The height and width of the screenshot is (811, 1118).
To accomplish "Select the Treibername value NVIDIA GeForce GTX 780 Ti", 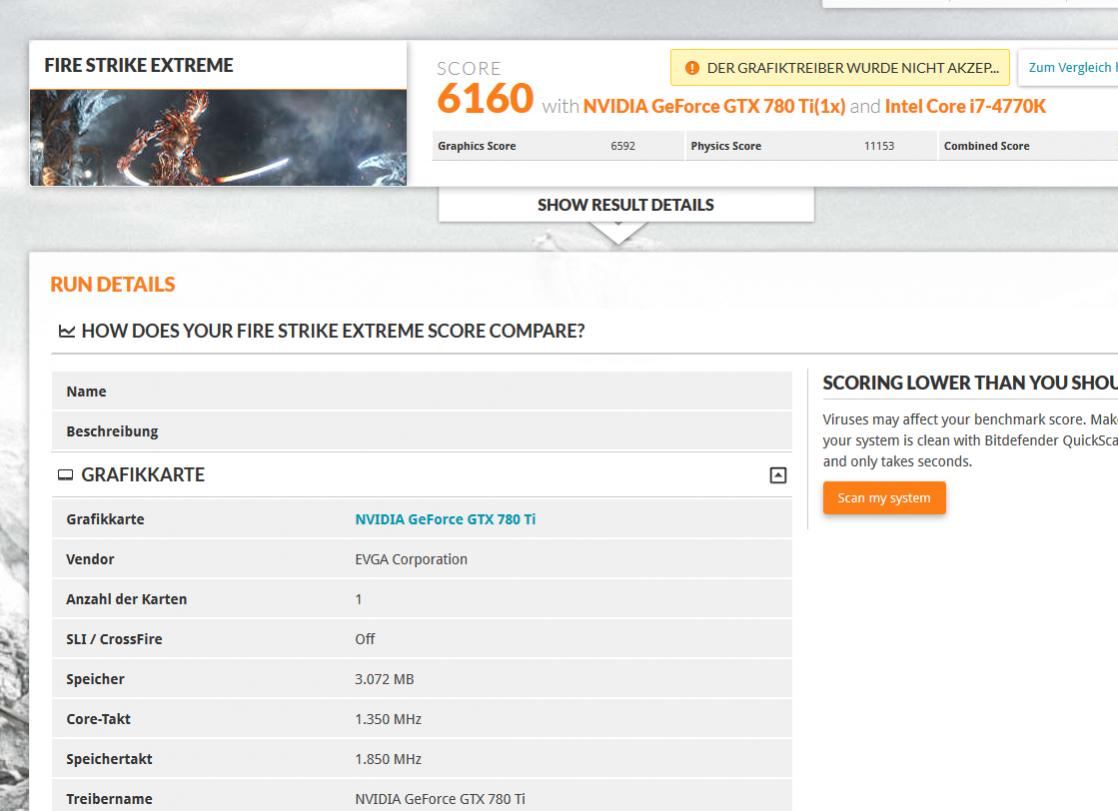I will (440, 799).
